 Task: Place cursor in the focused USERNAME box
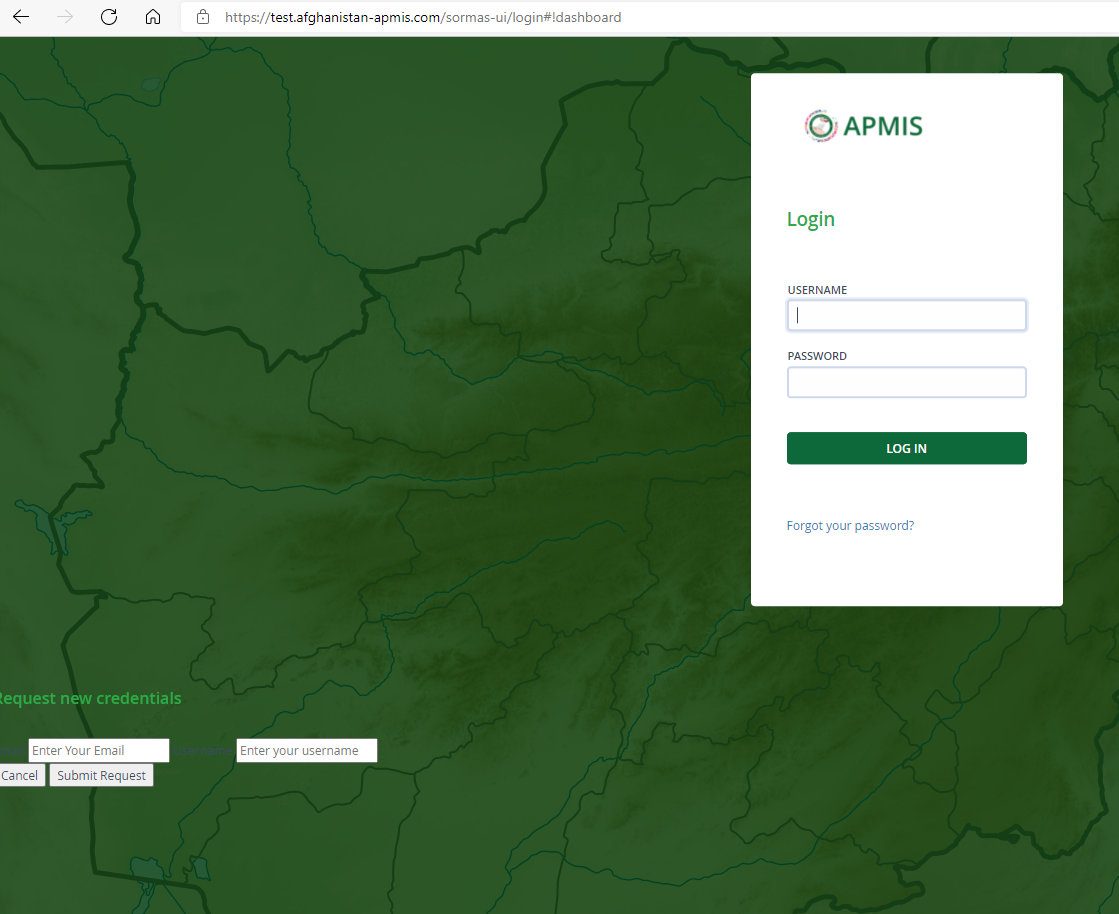coord(906,314)
